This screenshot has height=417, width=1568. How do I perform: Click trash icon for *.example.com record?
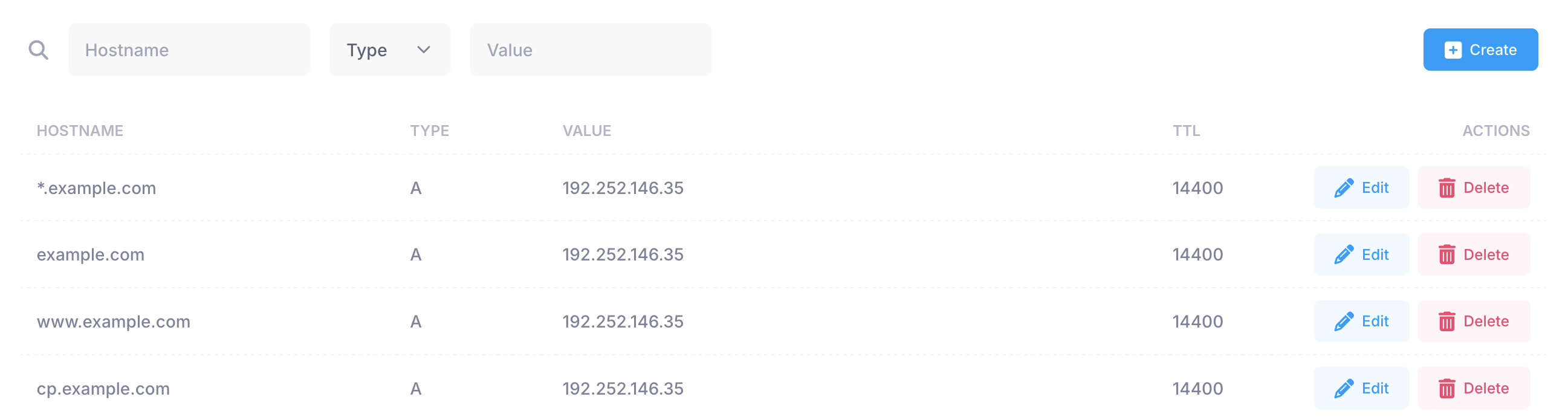[1447, 188]
